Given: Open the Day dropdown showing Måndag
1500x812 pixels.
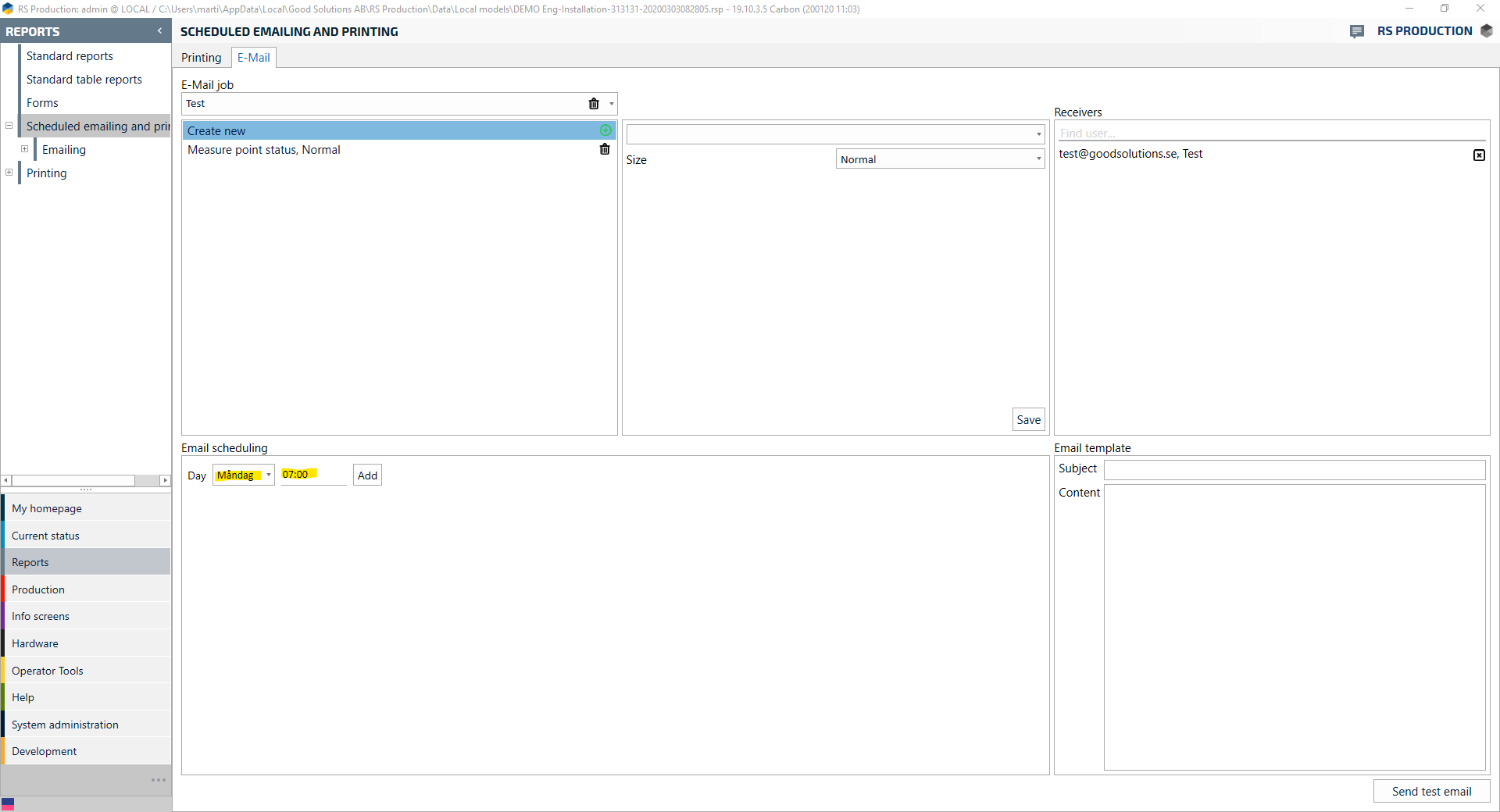Looking at the screenshot, I should point(268,475).
